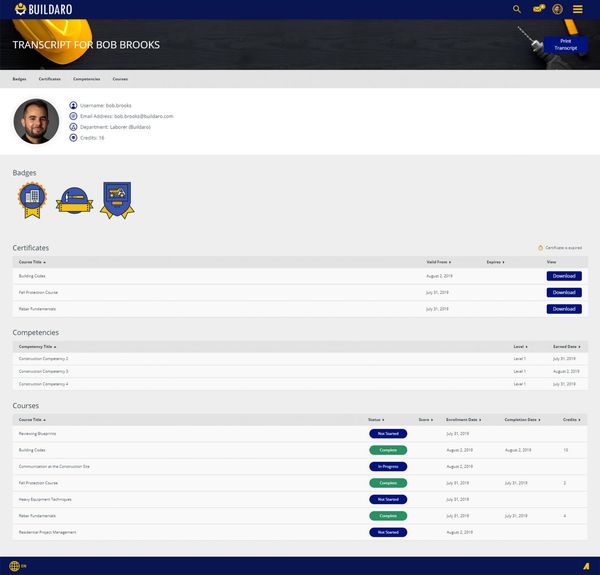Download the Building Codes certificate
Image resolution: width=600 pixels, height=575 pixels.
coord(563,276)
